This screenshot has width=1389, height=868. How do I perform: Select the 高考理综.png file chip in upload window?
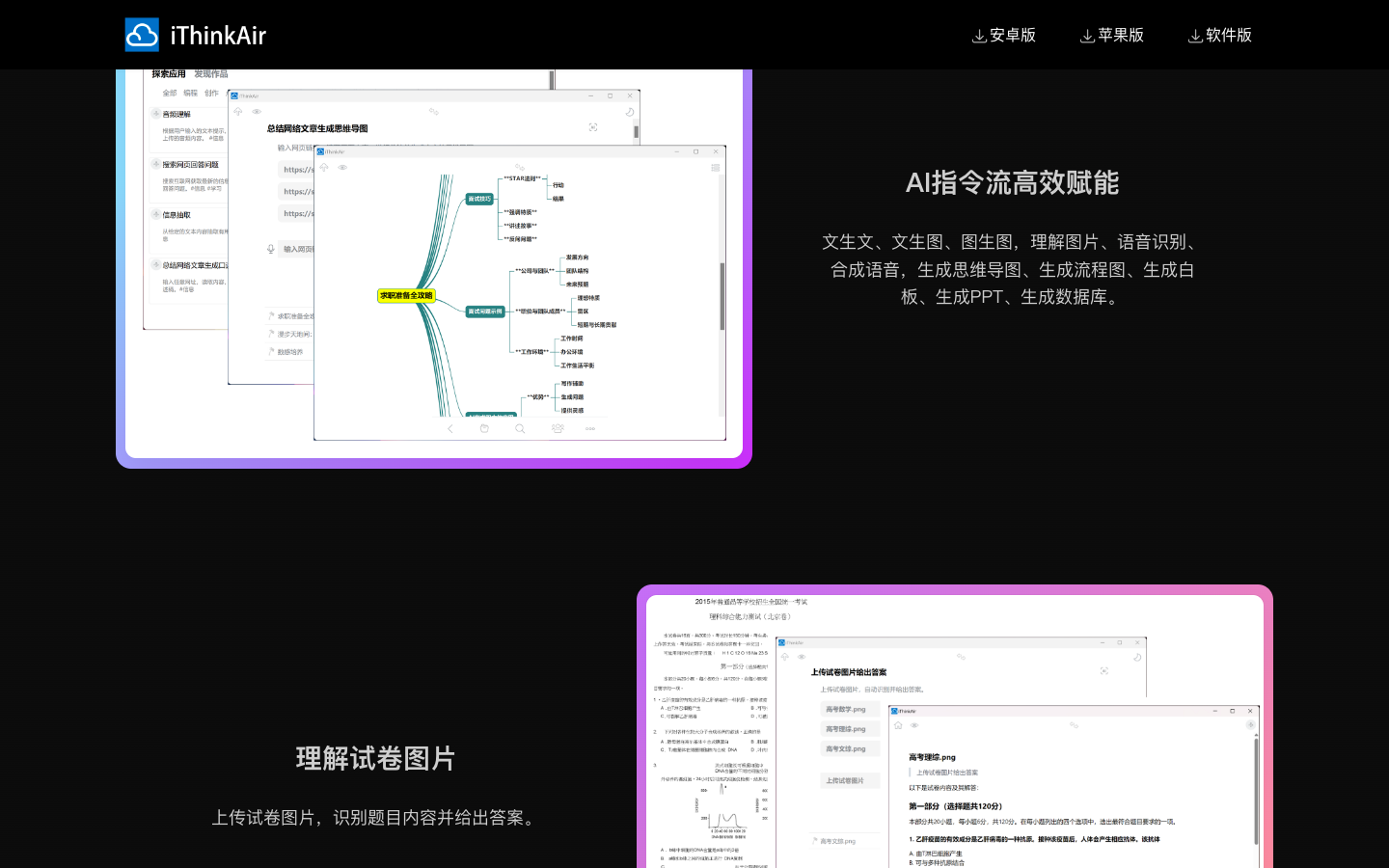tap(850, 729)
